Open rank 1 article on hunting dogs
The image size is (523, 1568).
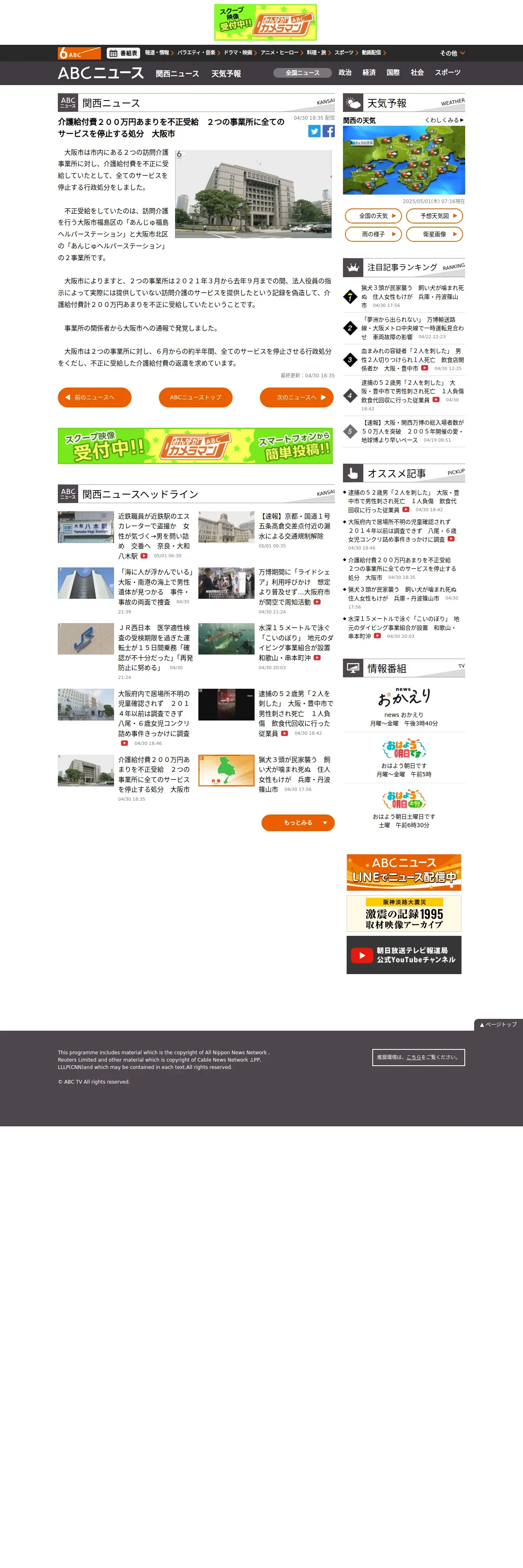[x=412, y=296]
